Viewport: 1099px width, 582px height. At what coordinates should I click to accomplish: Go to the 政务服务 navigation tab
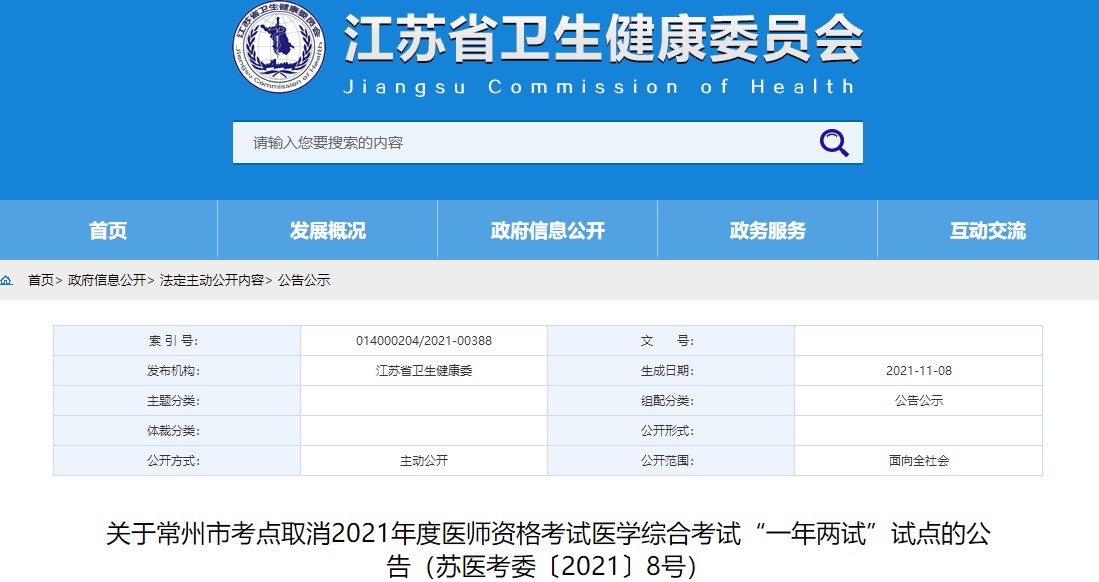pos(767,231)
